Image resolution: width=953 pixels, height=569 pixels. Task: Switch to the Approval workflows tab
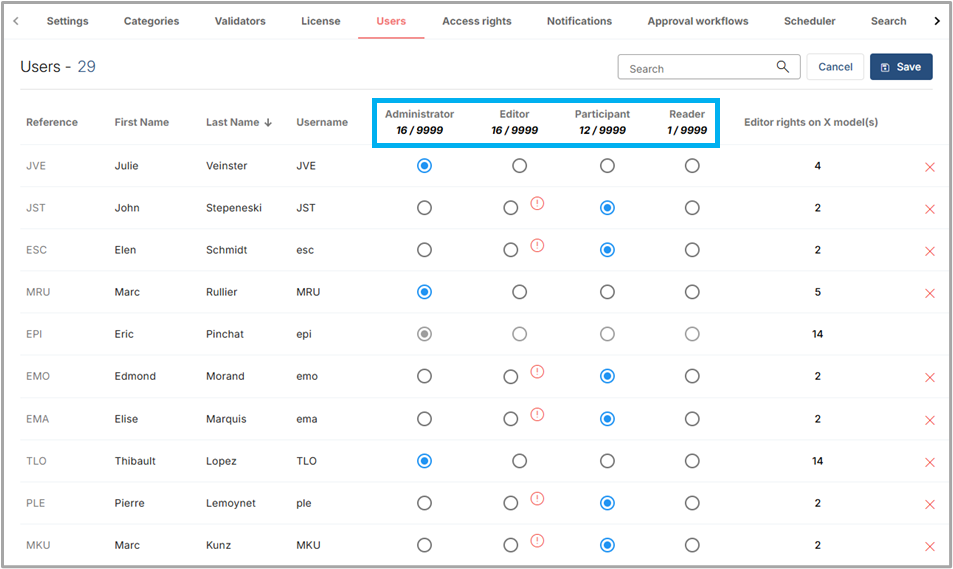pos(698,21)
